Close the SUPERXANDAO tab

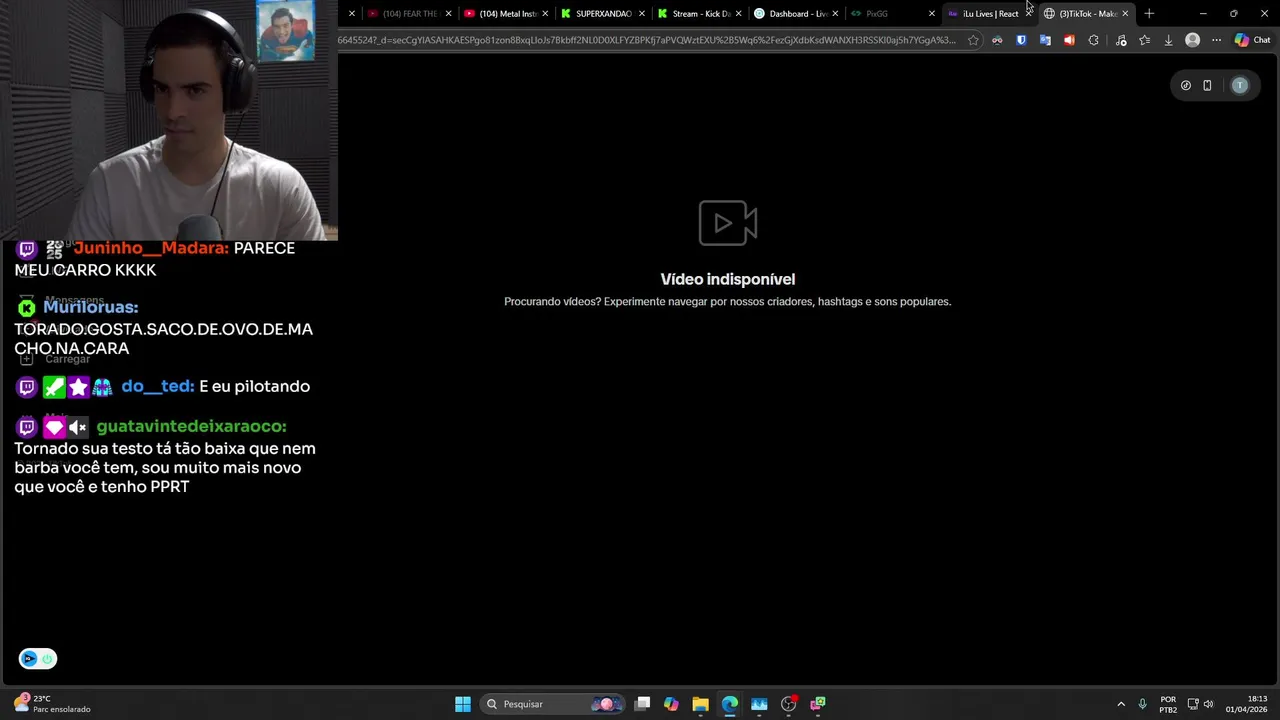642,14
